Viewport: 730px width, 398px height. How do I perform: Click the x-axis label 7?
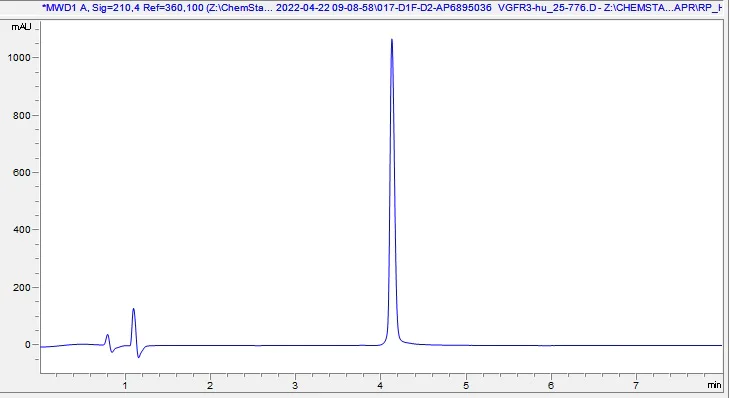click(x=636, y=385)
